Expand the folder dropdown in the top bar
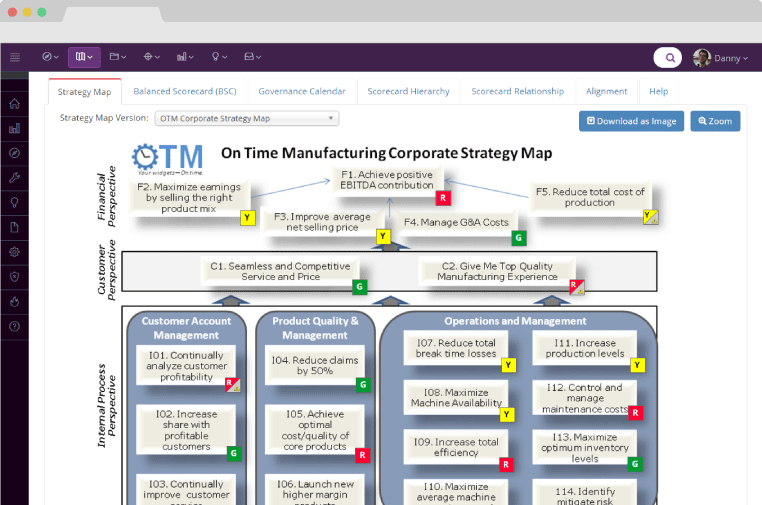The width and height of the screenshot is (762, 505). (118, 57)
